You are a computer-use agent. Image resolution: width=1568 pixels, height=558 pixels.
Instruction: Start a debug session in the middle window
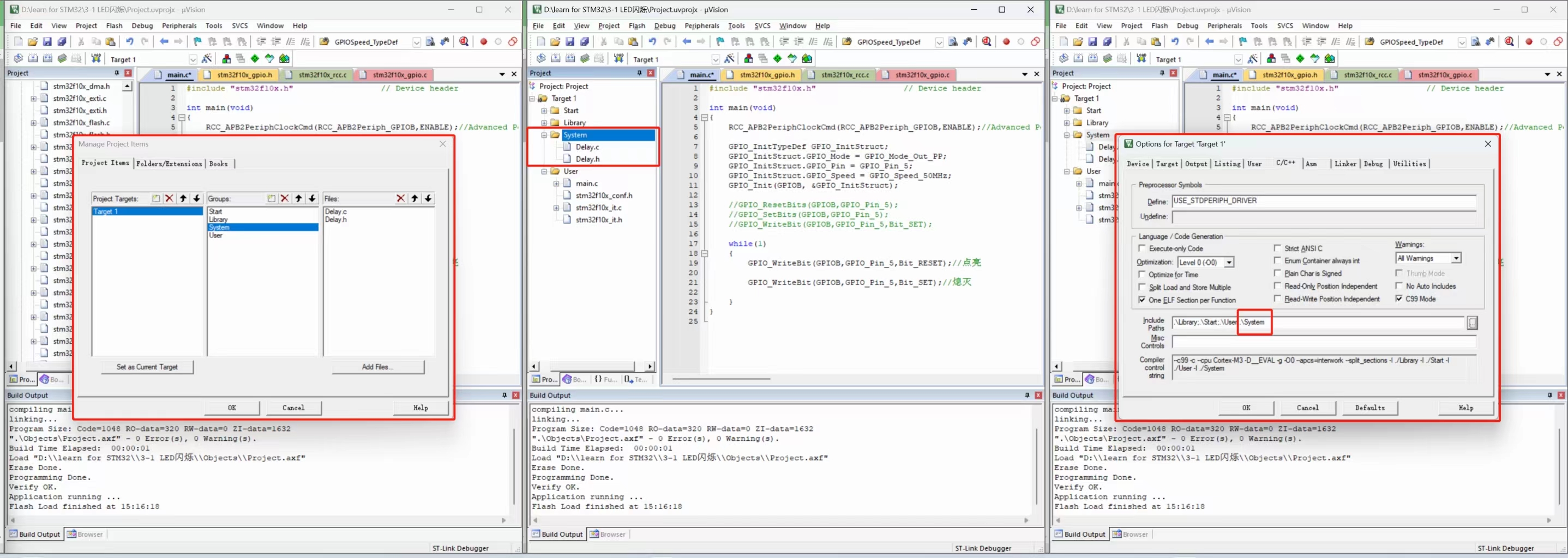pyautogui.click(x=987, y=41)
